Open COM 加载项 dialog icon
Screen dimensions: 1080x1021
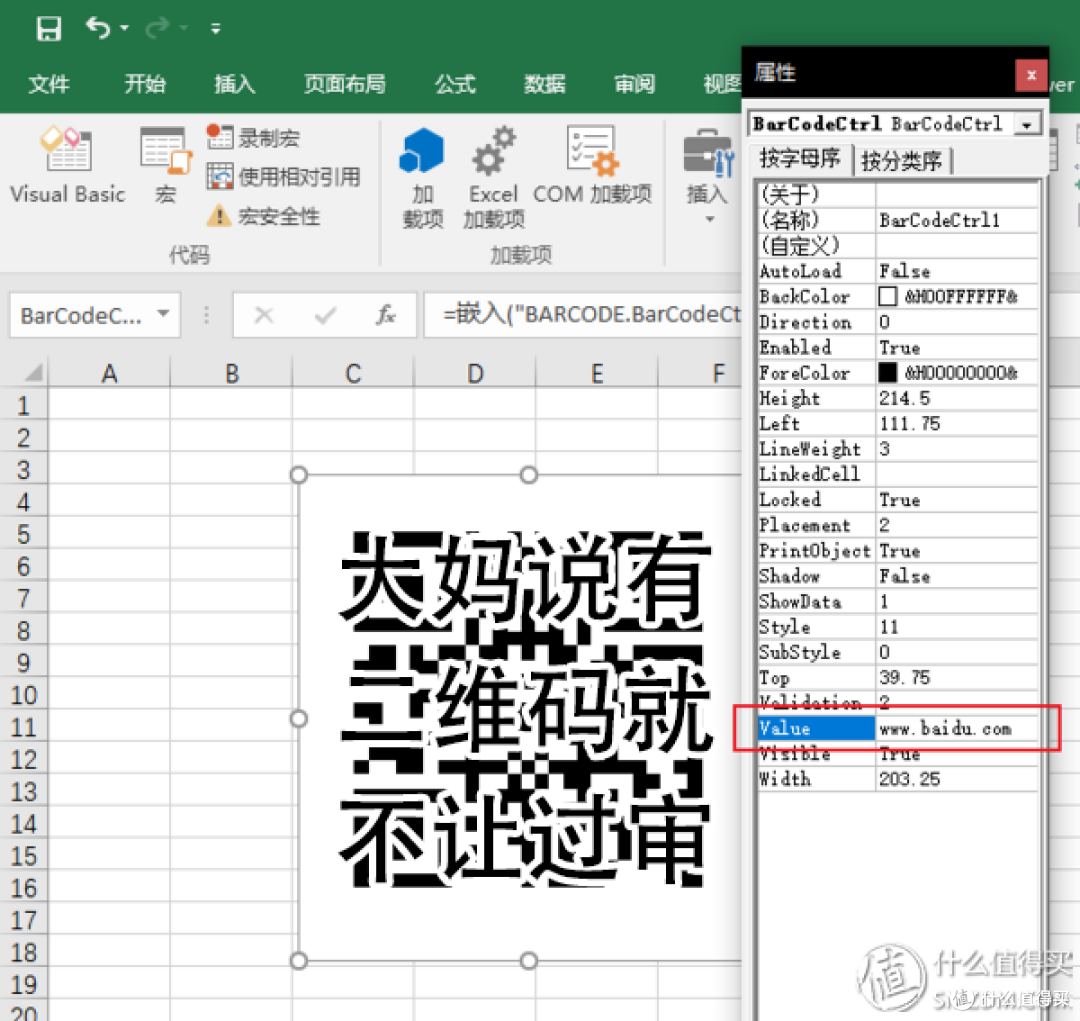(x=592, y=149)
